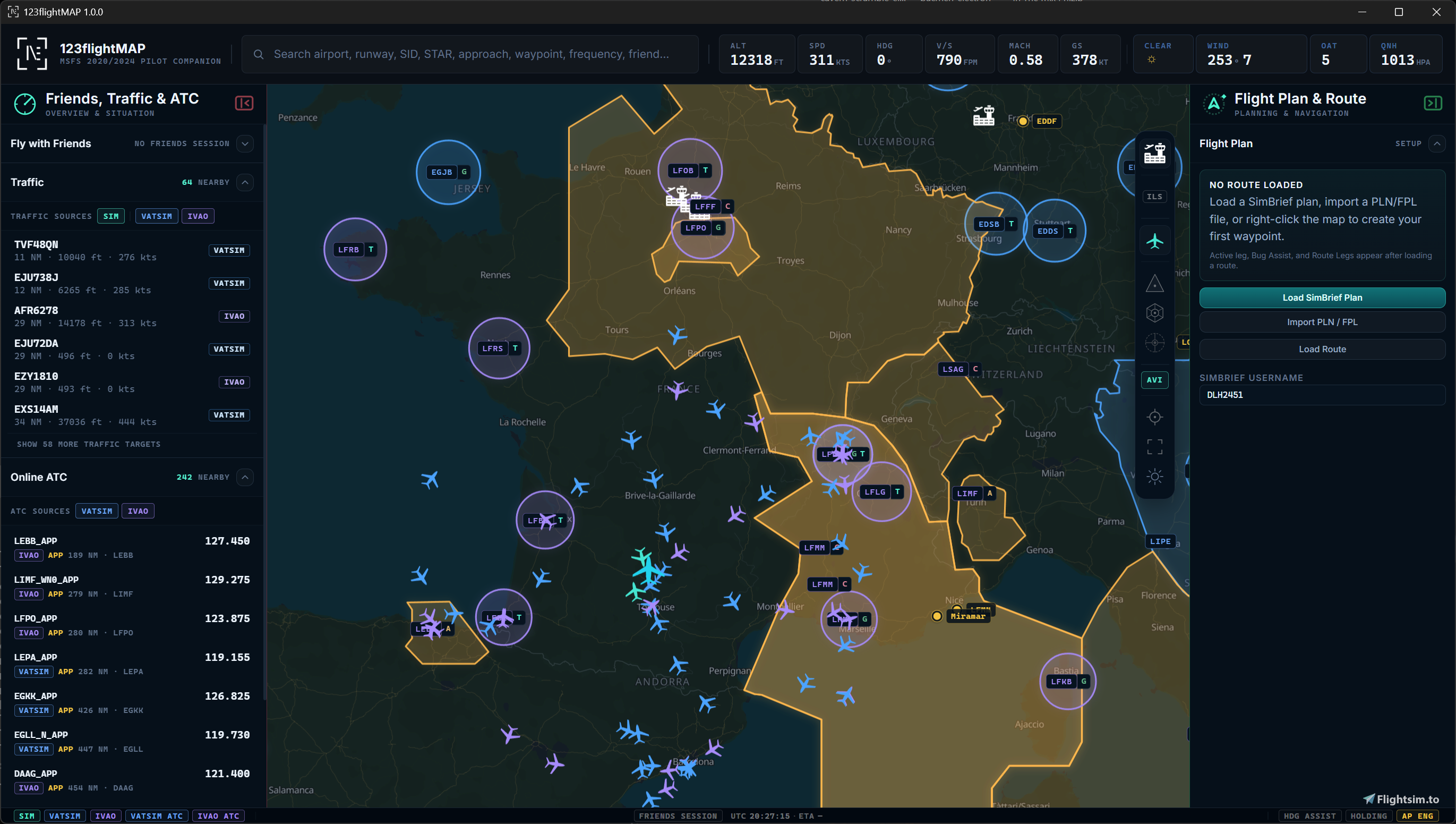
Task: Select the EGJB airport marker
Action: 449,172
